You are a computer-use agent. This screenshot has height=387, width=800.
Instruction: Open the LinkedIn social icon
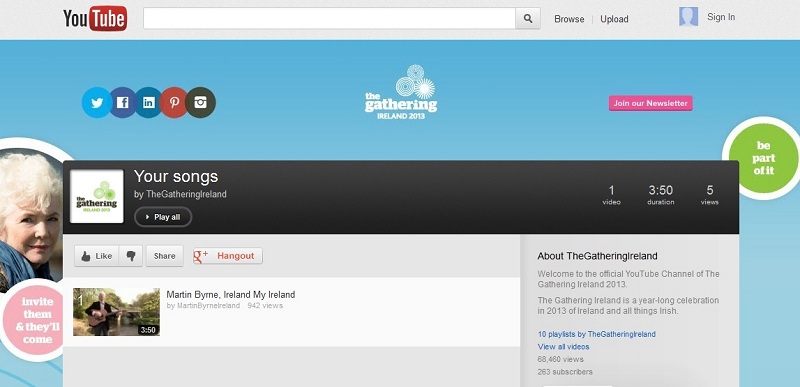pos(148,102)
